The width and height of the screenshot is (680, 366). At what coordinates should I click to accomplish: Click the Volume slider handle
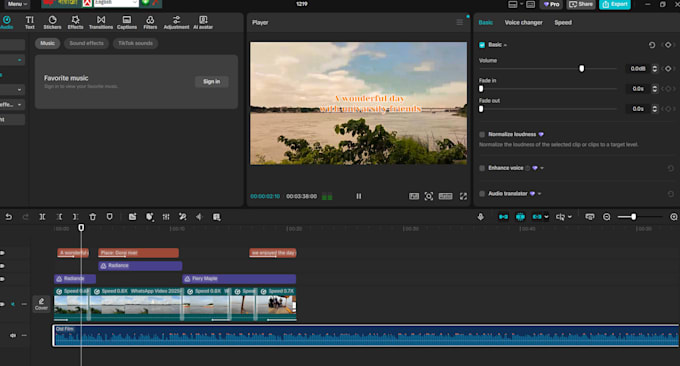(x=582, y=69)
